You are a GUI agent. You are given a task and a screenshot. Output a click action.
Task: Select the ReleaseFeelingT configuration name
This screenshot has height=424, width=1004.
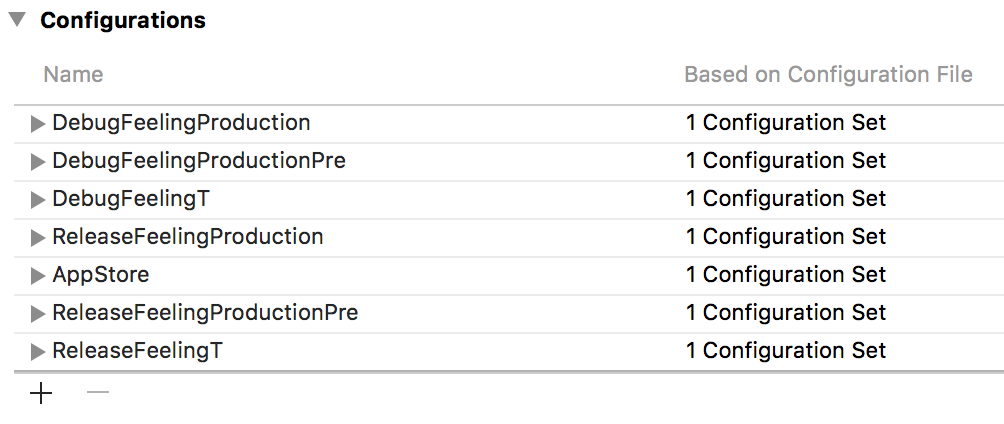pyautogui.click(x=138, y=351)
